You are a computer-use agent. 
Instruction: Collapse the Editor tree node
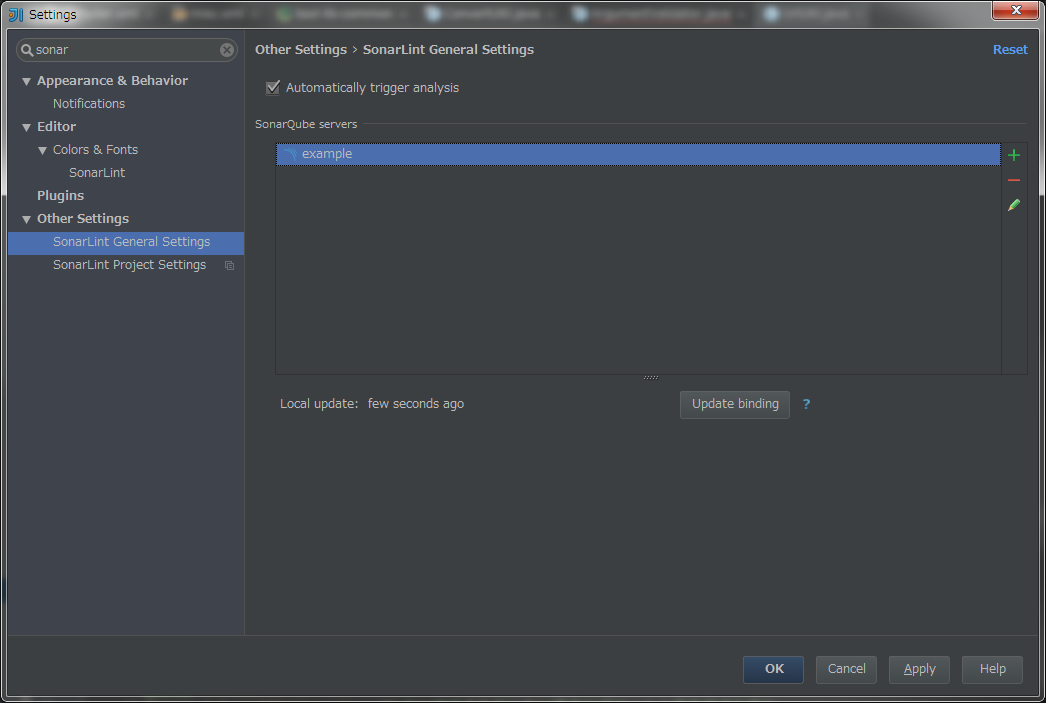tap(26, 126)
